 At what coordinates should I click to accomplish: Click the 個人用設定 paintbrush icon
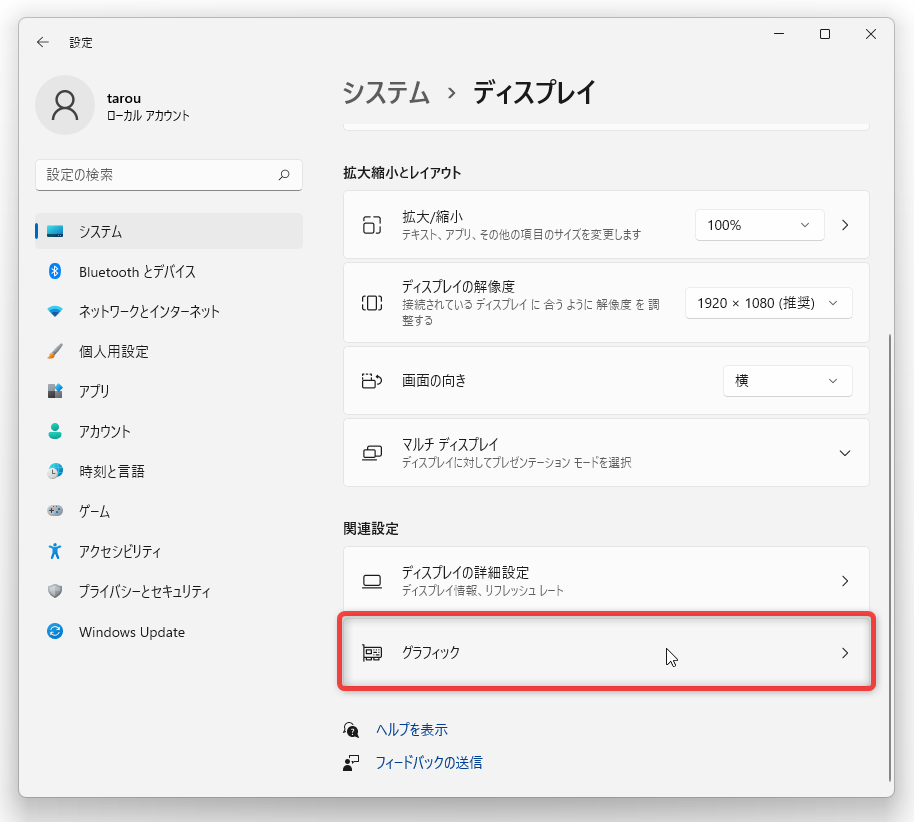coord(55,351)
